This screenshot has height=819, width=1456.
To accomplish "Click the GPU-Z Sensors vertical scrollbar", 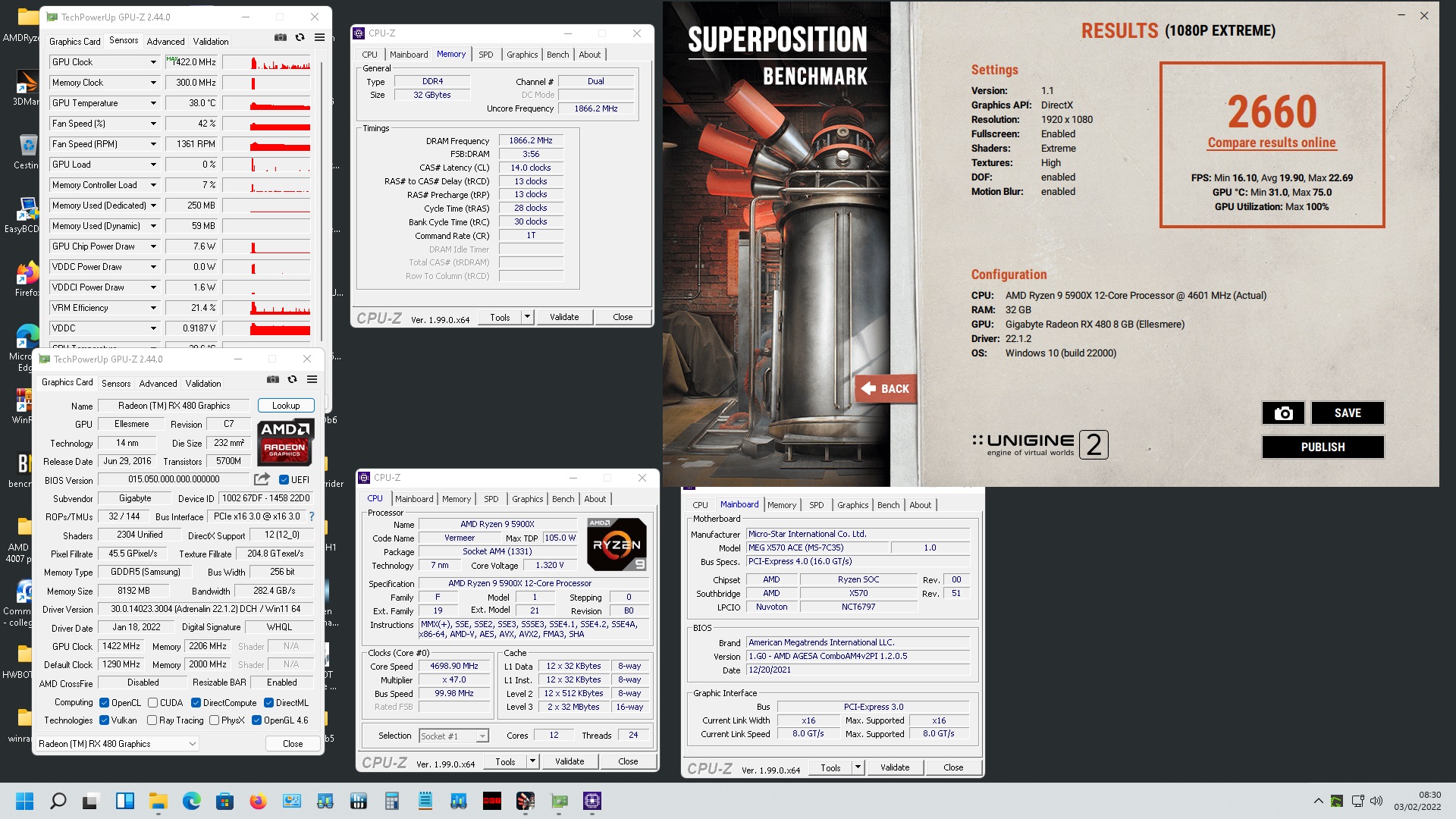I will pyautogui.click(x=322, y=200).
